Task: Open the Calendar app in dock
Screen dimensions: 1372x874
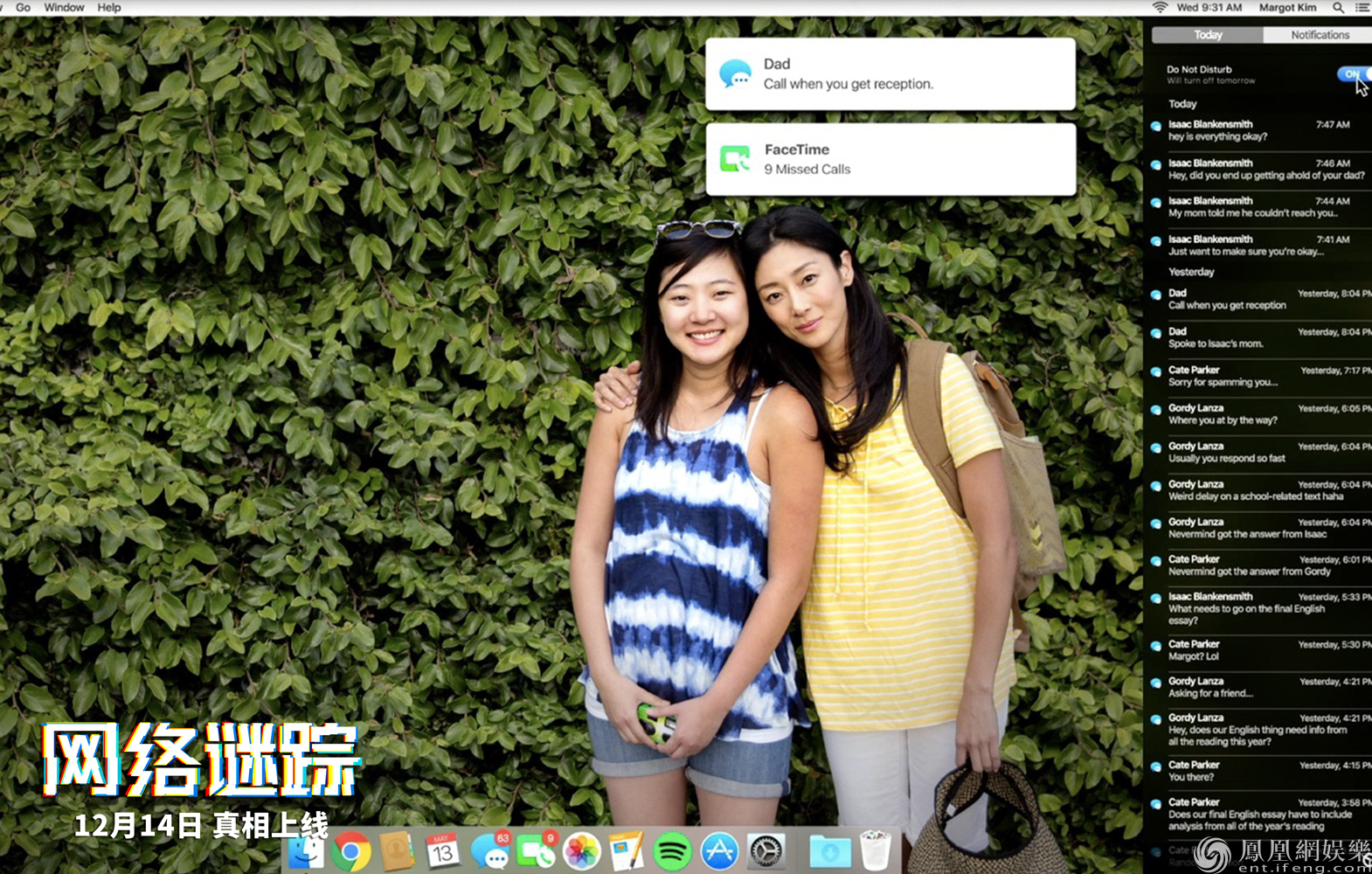Action: pyautogui.click(x=442, y=851)
